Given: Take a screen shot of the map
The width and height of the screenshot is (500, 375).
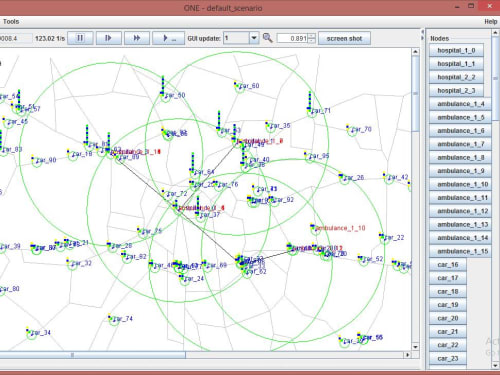Looking at the screenshot, I should pyautogui.click(x=344, y=38).
